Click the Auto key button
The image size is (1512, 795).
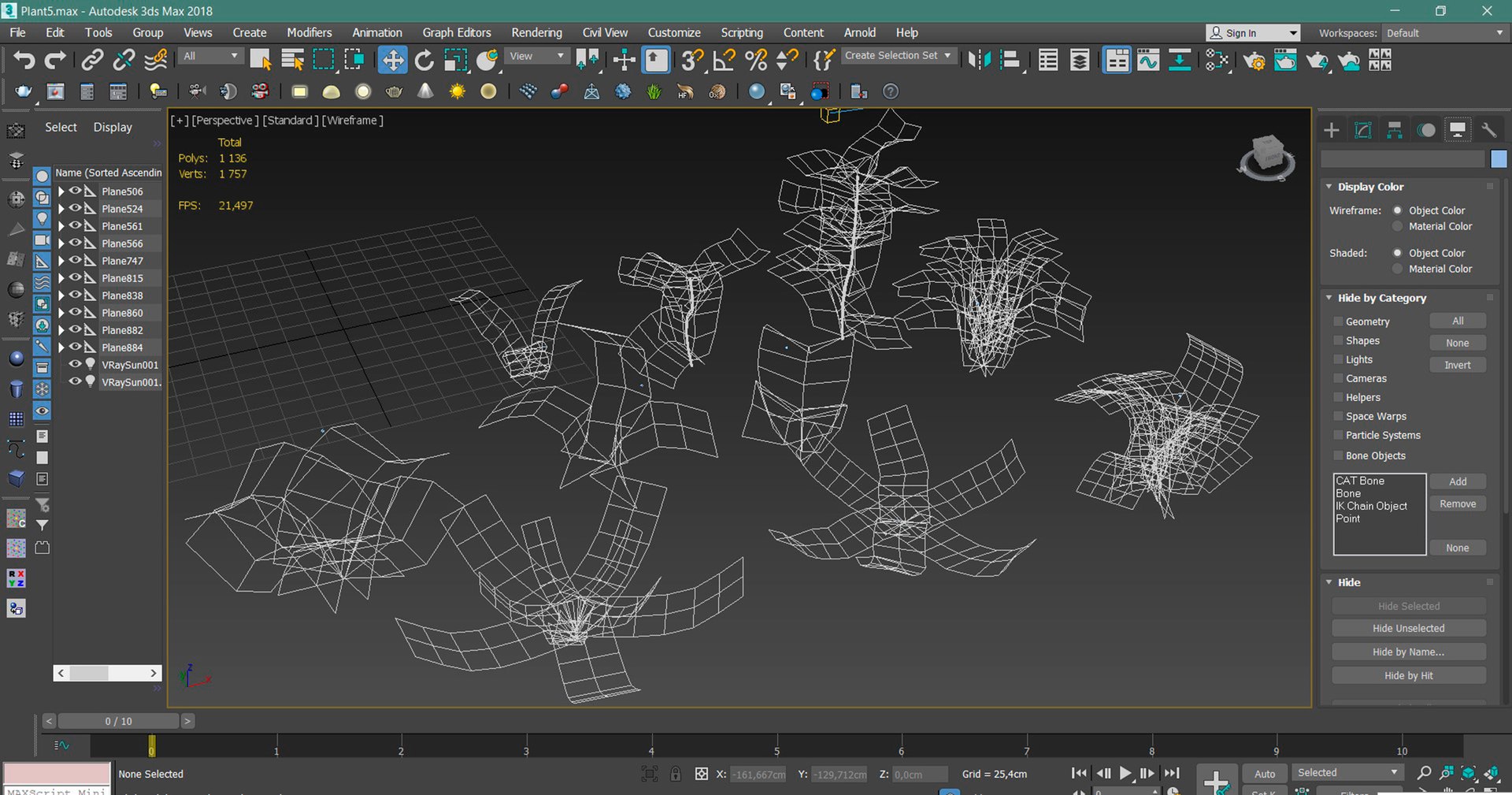[x=1265, y=774]
